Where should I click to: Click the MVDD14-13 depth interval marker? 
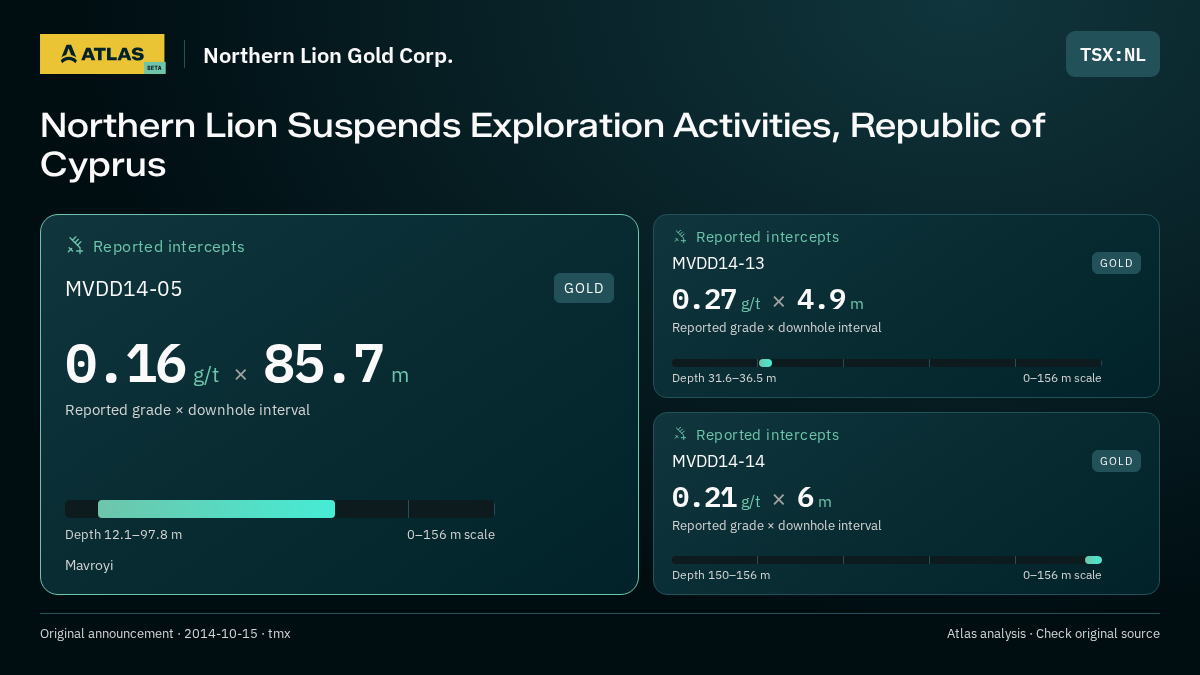pos(765,363)
